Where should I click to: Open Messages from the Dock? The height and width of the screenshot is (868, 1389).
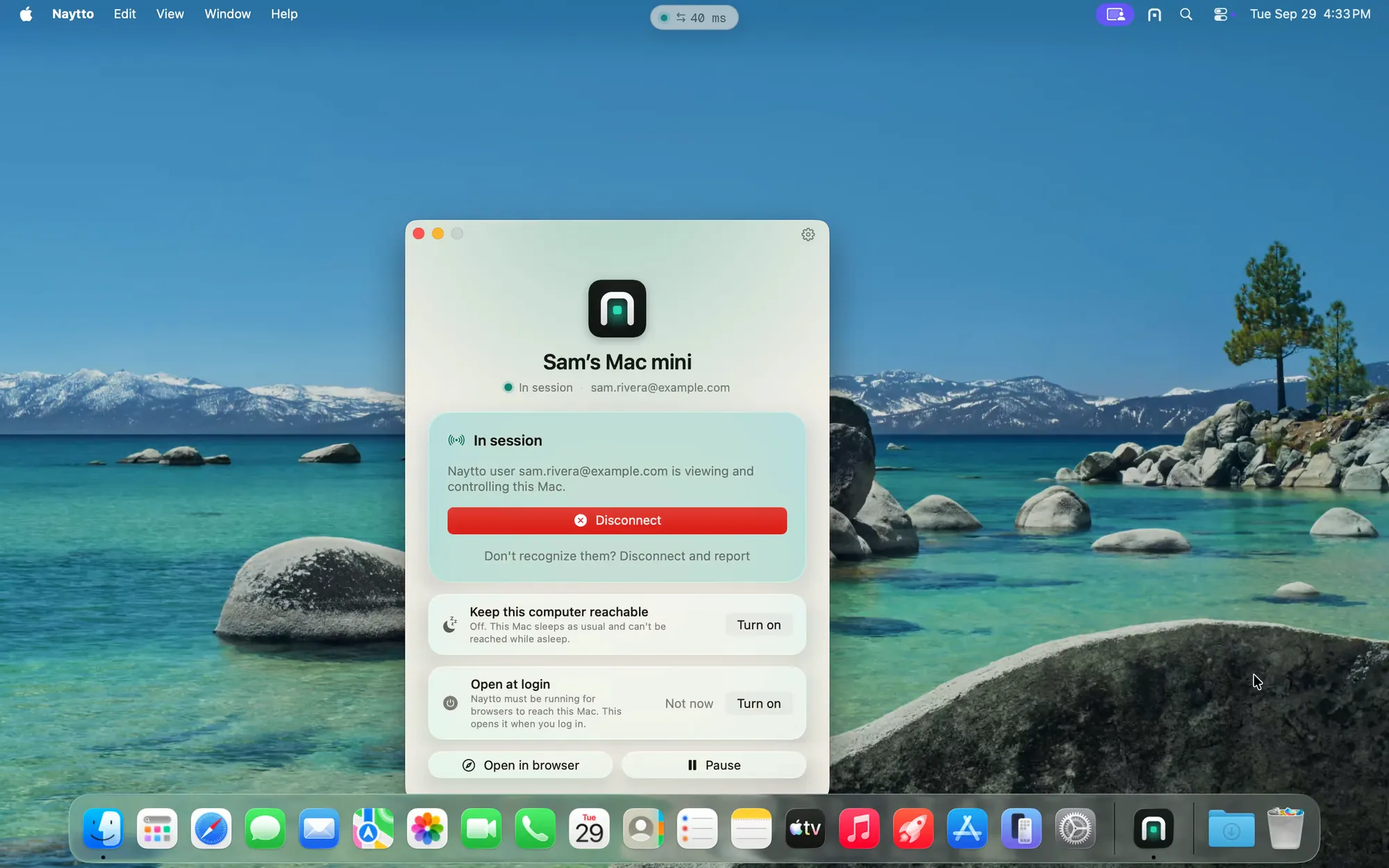(x=265, y=828)
